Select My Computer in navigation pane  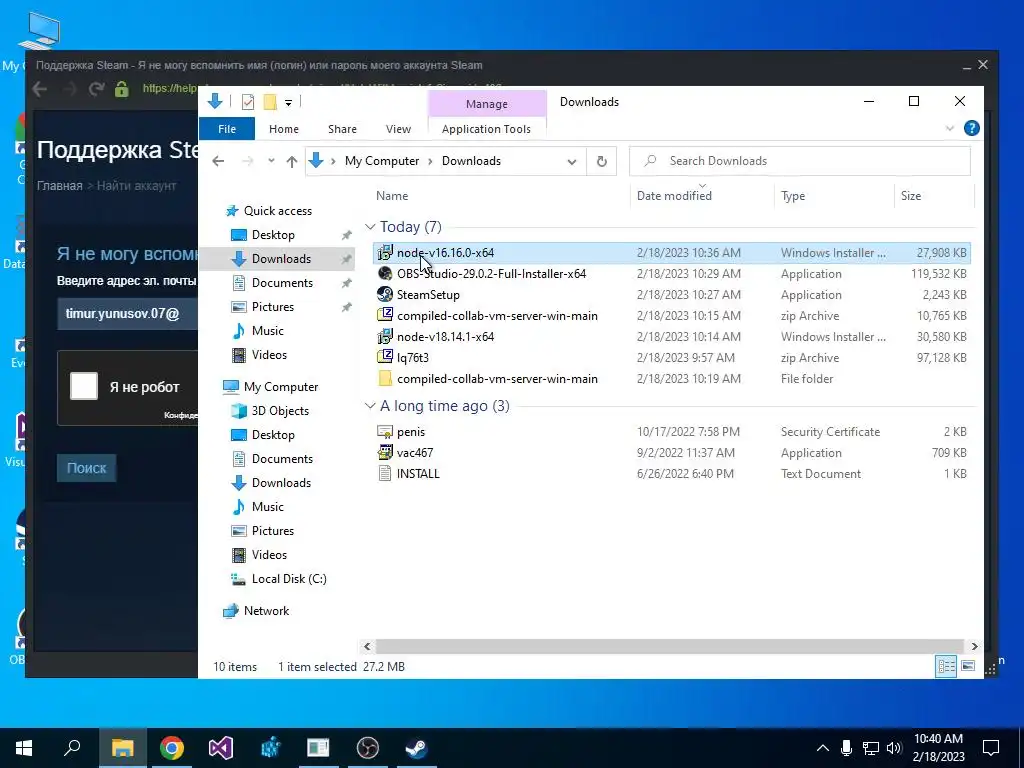pyautogui.click(x=281, y=387)
